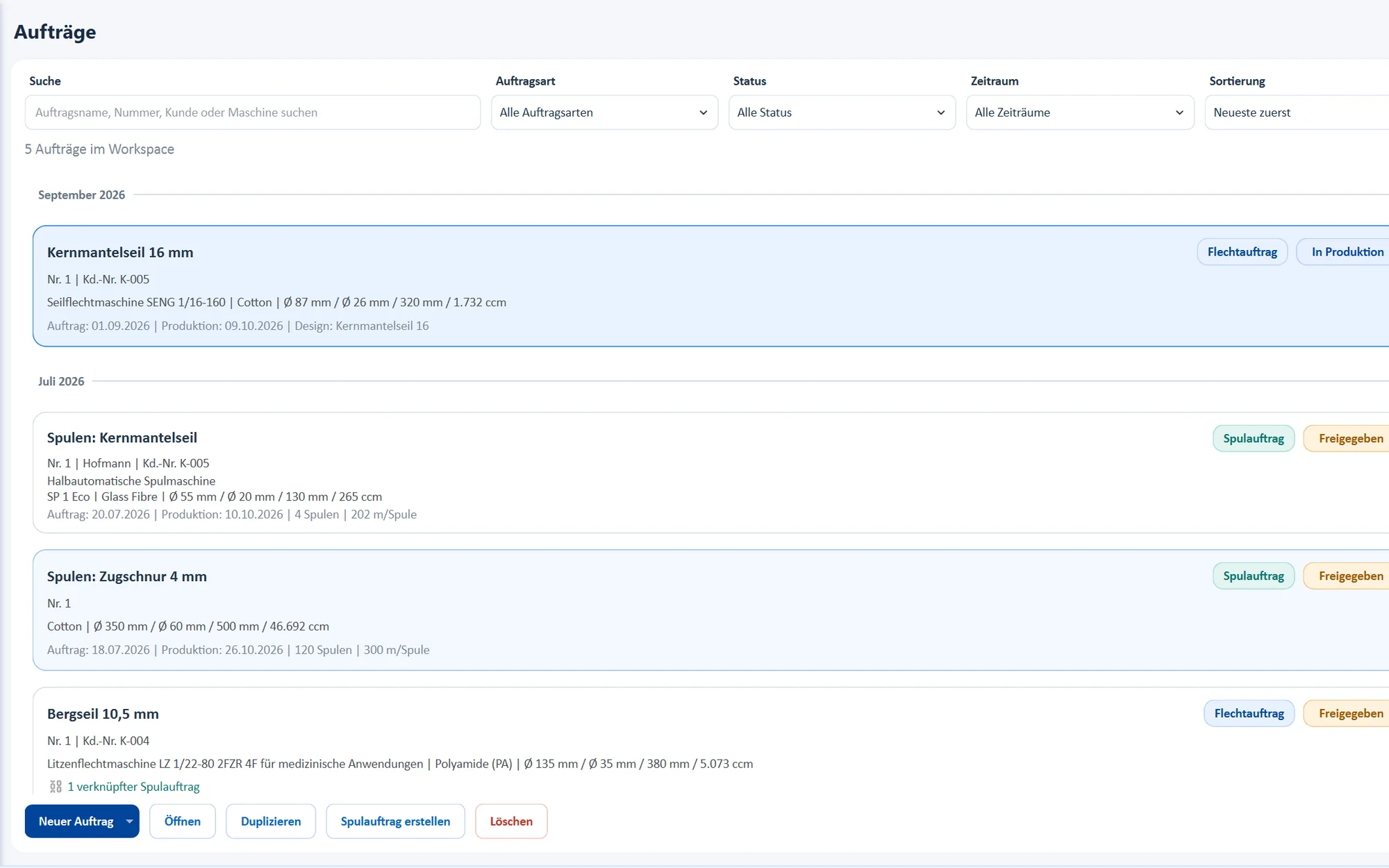This screenshot has height=868, width=1389.
Task: Click Spulauftrag erstellen button
Action: click(395, 821)
